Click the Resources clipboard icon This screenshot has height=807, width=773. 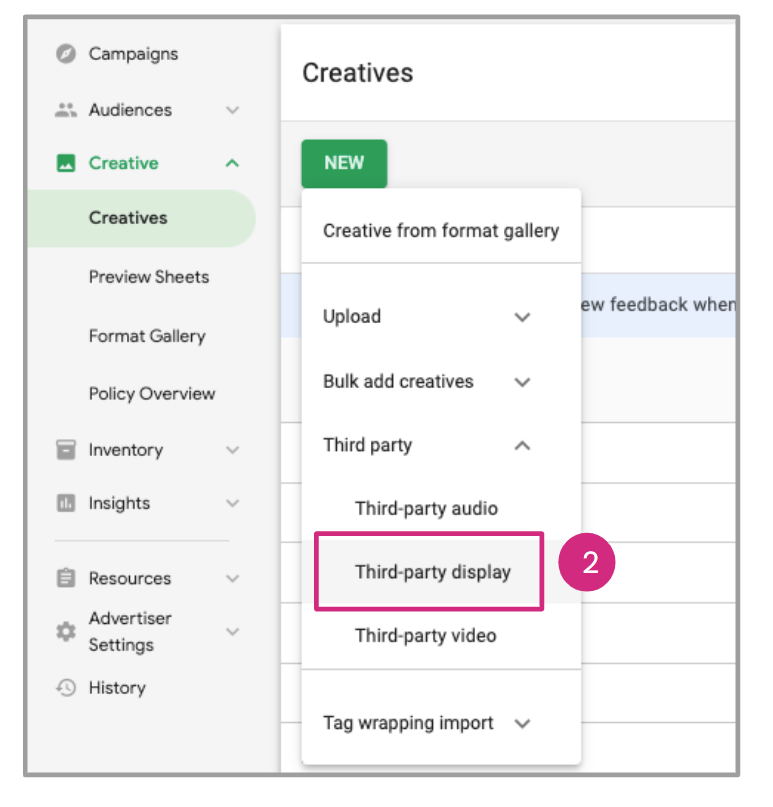click(x=66, y=579)
